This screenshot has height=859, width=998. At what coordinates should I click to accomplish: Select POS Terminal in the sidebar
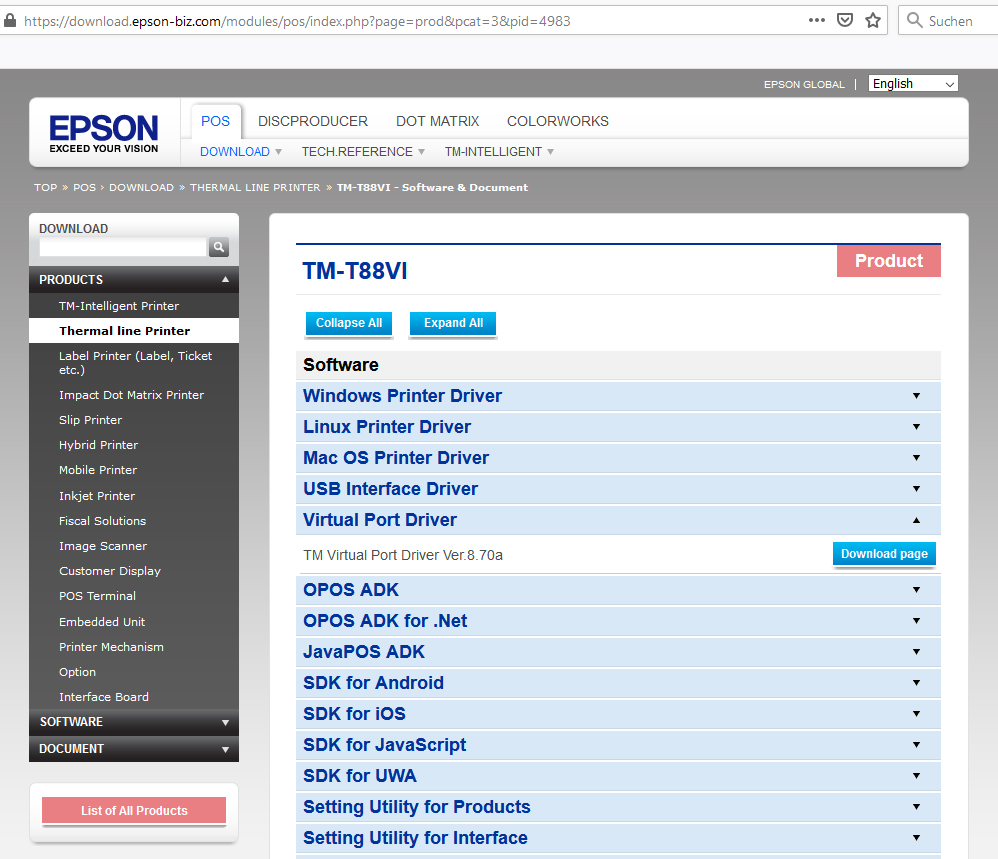tap(134, 596)
